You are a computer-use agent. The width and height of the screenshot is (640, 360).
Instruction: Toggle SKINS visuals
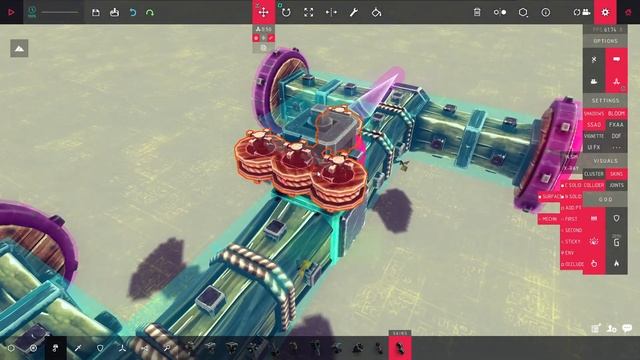click(x=616, y=174)
